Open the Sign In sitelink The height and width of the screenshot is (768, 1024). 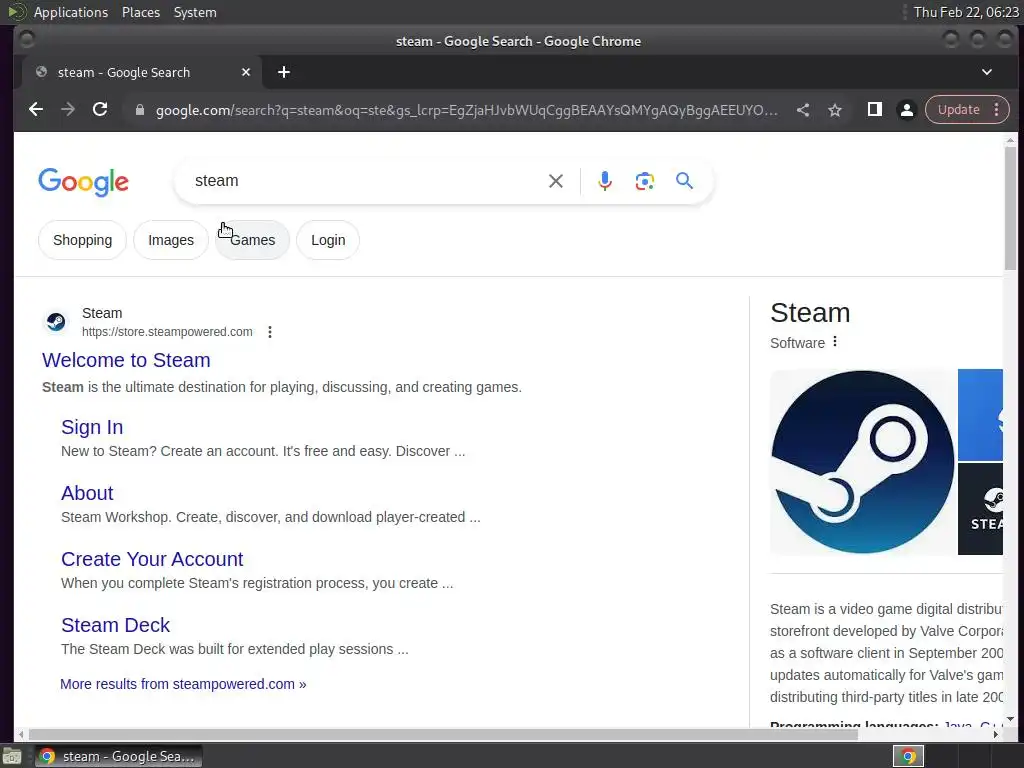92,427
